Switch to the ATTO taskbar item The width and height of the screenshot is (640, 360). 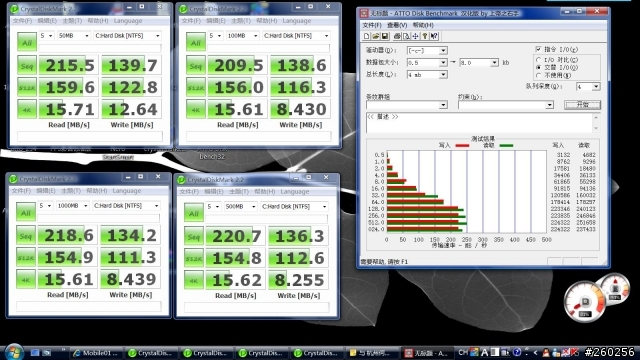427,353
